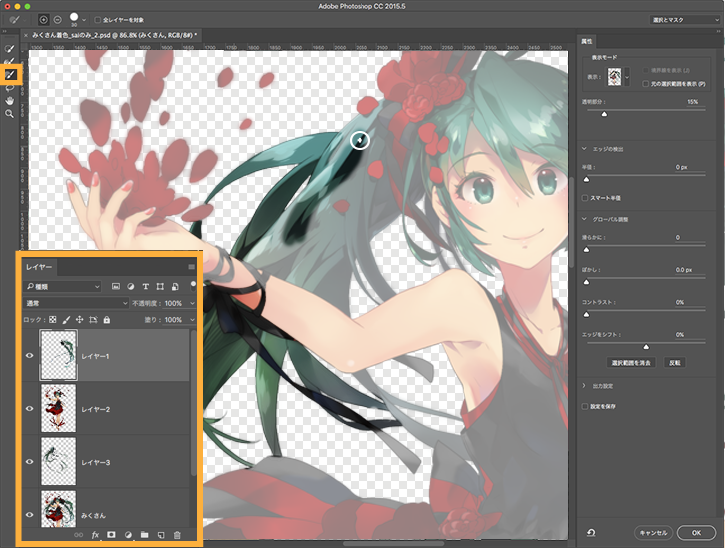The height and width of the screenshot is (548, 725).
Task: Open the 通常 blend mode dropdown
Action: click(76, 303)
